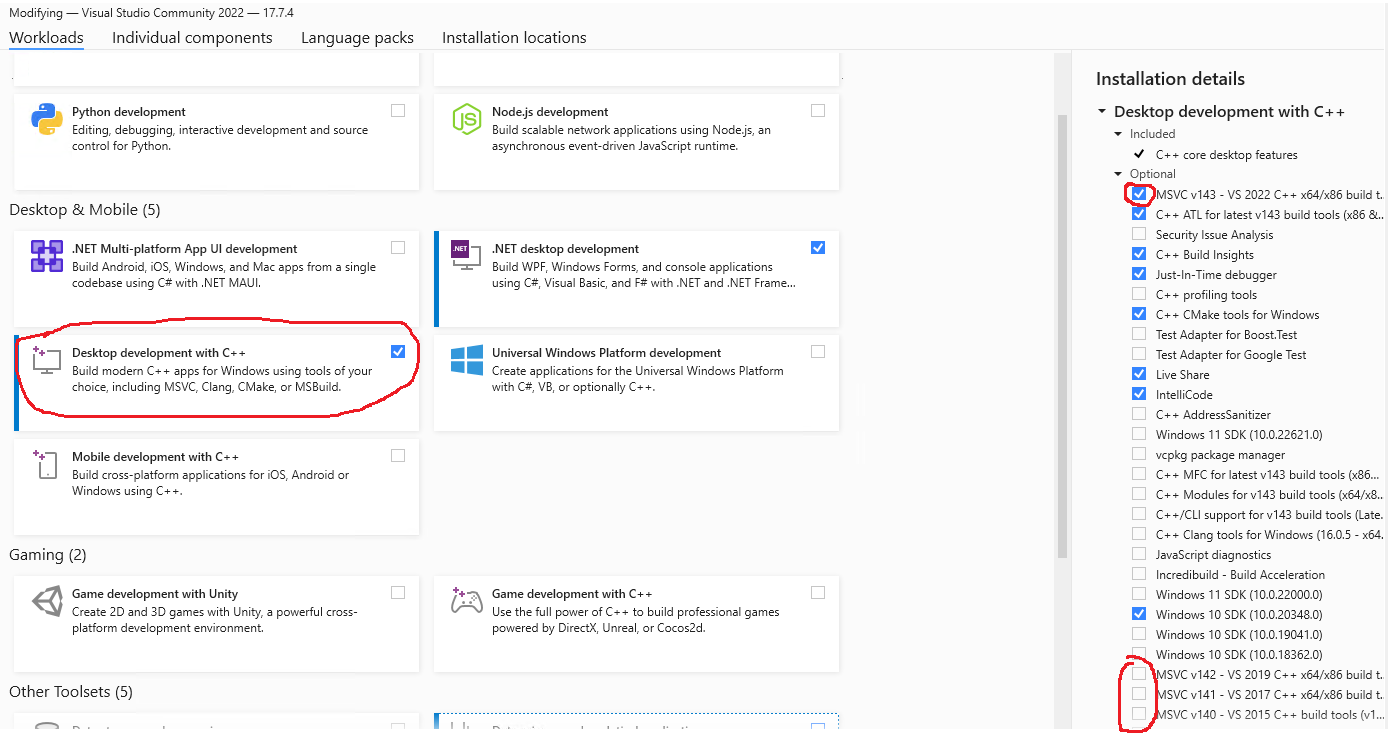Uncheck MSVC v143 VS 2022 build tools option
The width and height of the screenshot is (1389, 734).
coord(1139,194)
